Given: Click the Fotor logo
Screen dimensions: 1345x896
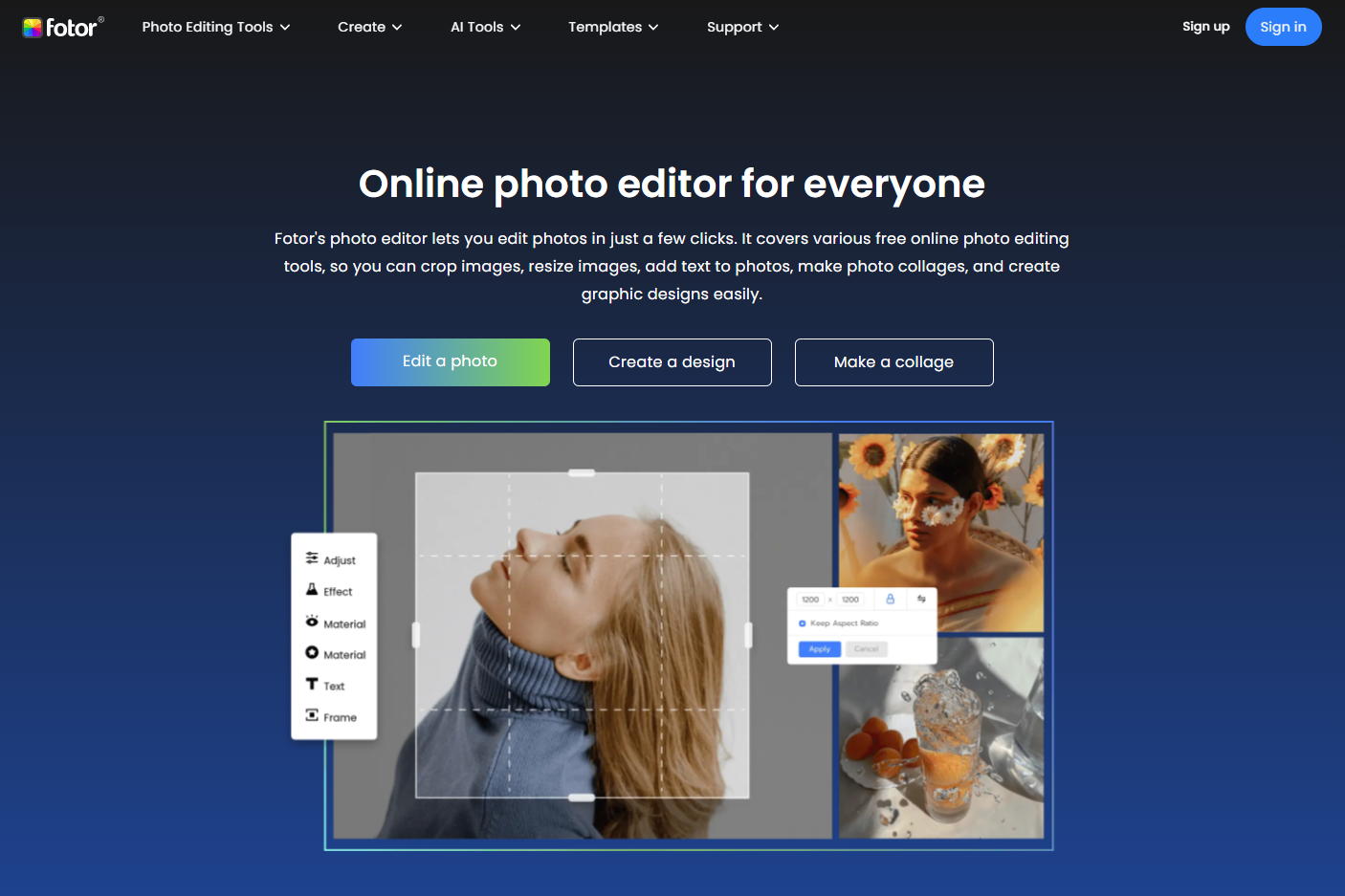Looking at the screenshot, I should pyautogui.click(x=62, y=27).
